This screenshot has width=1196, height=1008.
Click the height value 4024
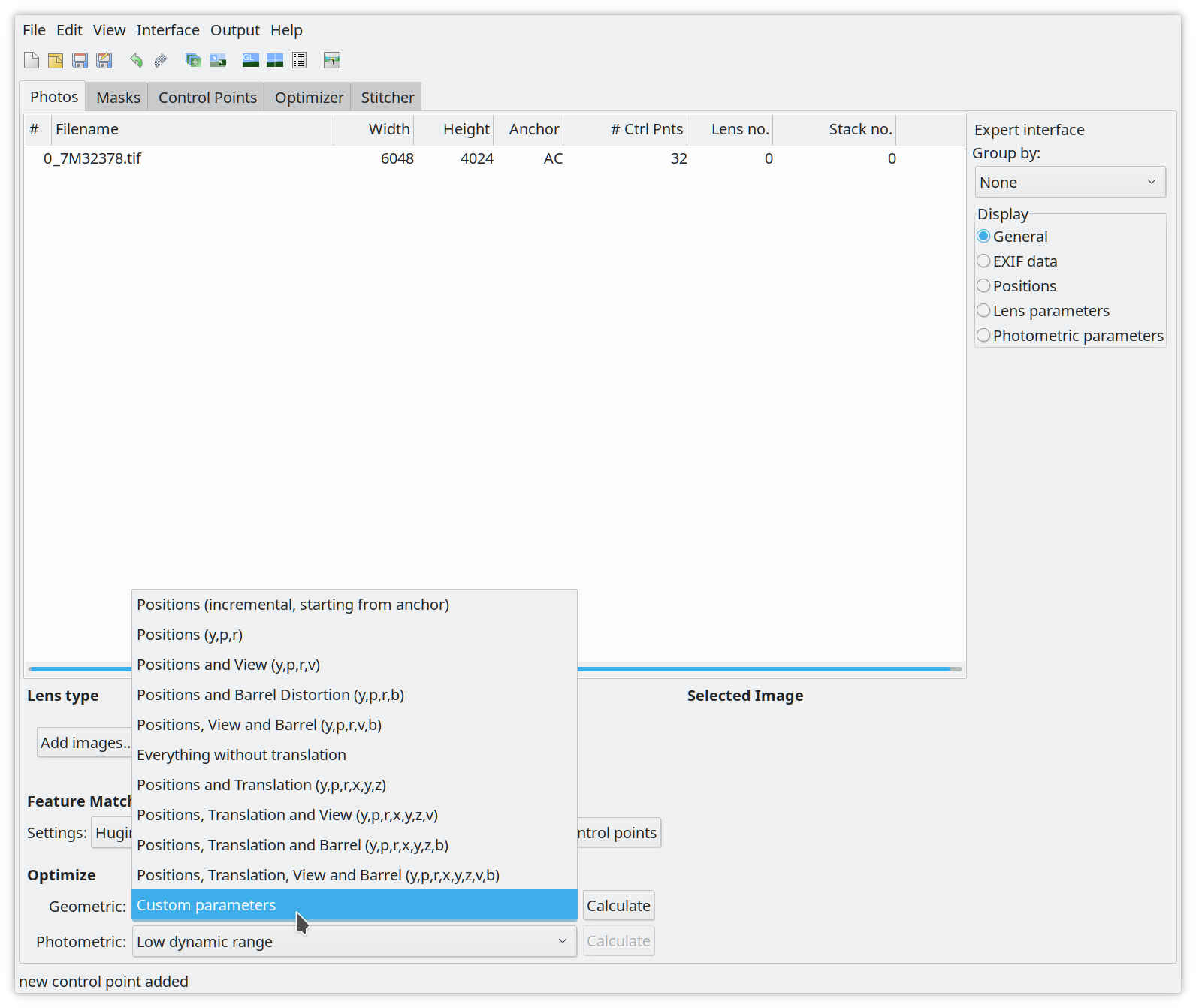click(x=477, y=158)
